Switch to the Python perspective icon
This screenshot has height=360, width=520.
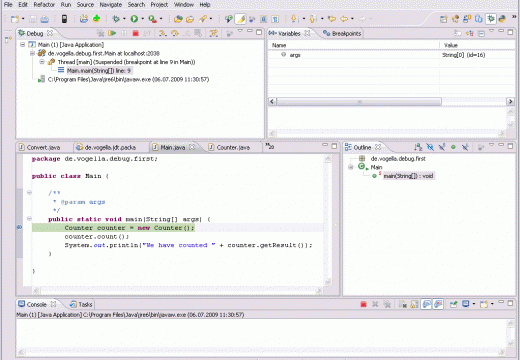(502, 19)
